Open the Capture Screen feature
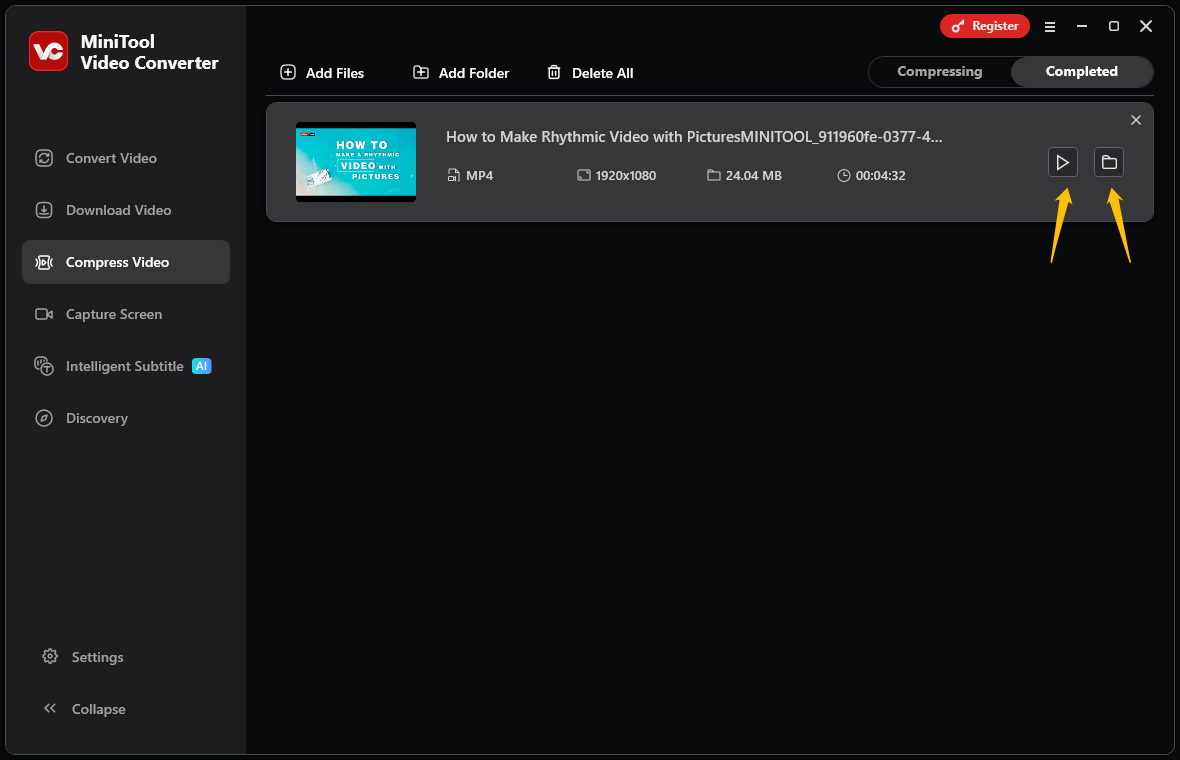Image resolution: width=1180 pixels, height=760 pixels. point(44,314)
